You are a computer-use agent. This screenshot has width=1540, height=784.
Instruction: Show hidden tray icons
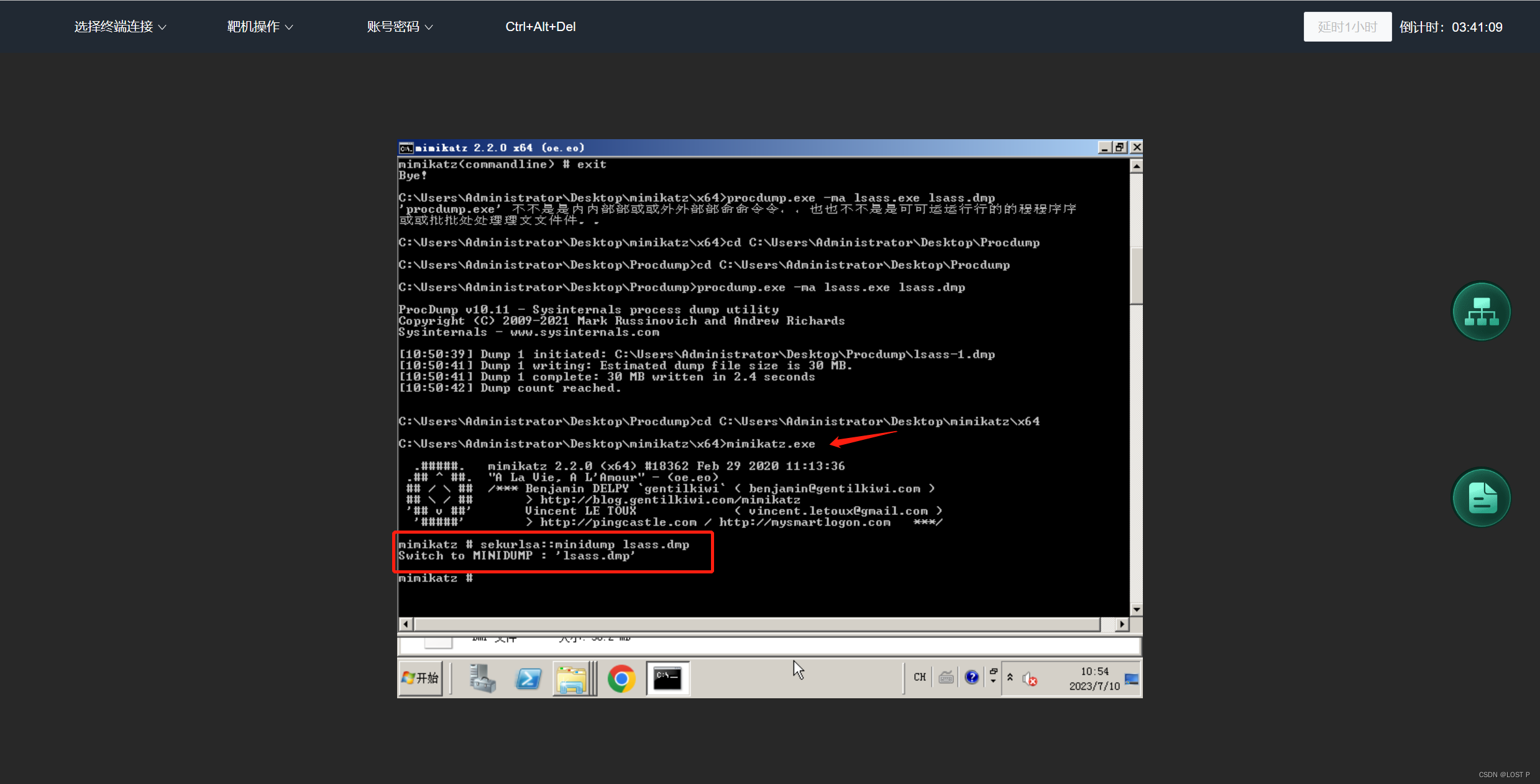click(x=1011, y=677)
